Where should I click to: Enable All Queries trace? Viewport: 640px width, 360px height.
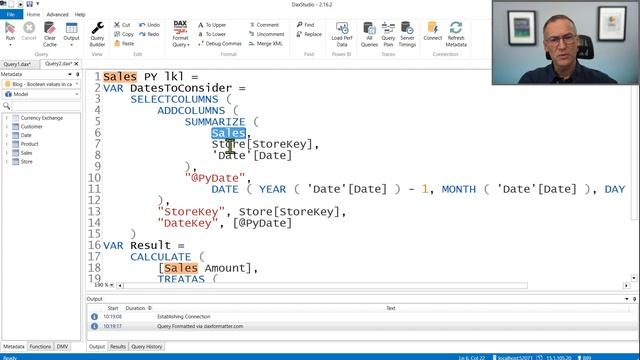click(x=369, y=34)
